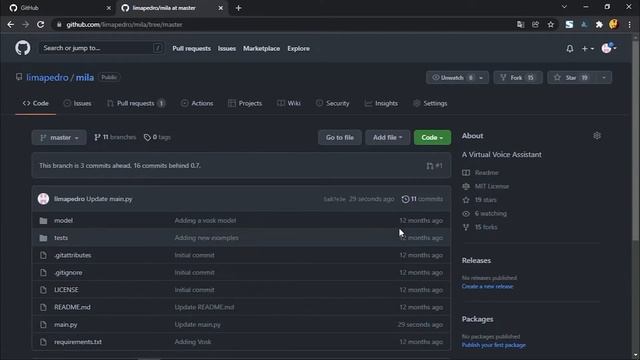Image resolution: width=640 pixels, height=360 pixels.
Task: Click the address bar URL
Action: coord(124,24)
